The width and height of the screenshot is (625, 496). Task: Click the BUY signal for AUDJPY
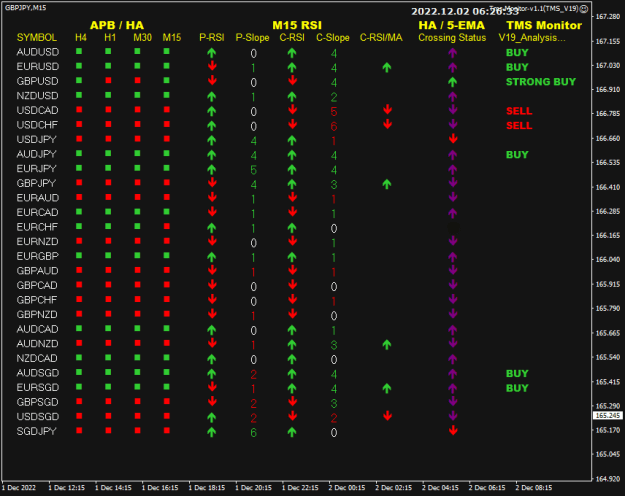[517, 155]
